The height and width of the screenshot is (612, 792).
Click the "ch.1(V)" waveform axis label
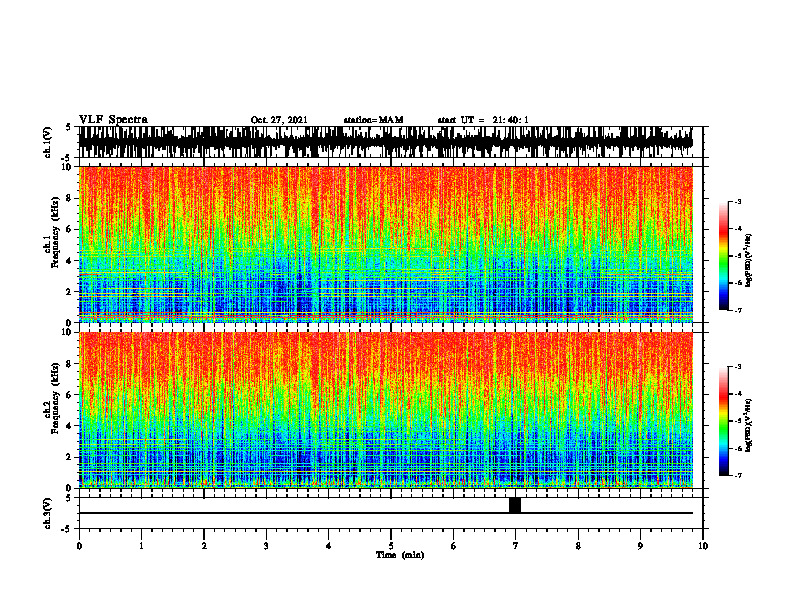pyautogui.click(x=48, y=142)
